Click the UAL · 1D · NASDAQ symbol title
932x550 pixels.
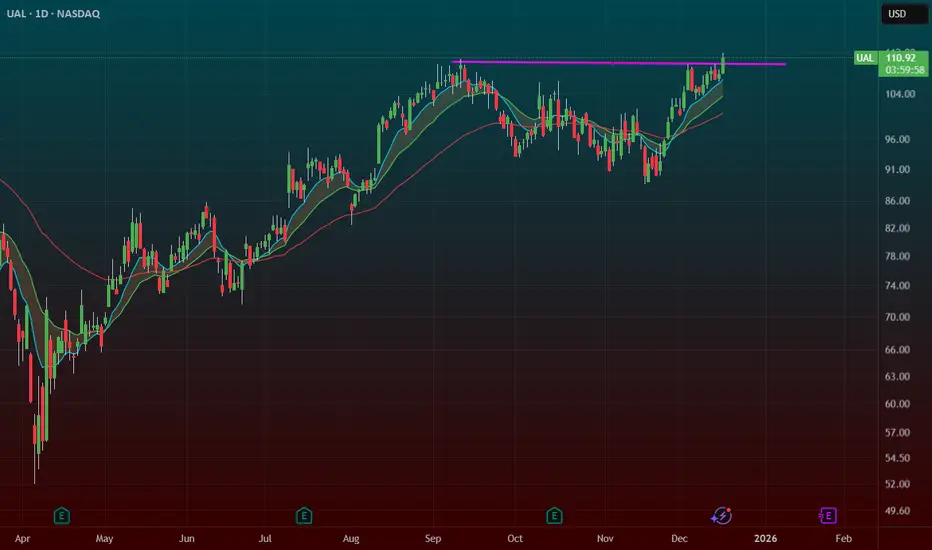(x=53, y=14)
